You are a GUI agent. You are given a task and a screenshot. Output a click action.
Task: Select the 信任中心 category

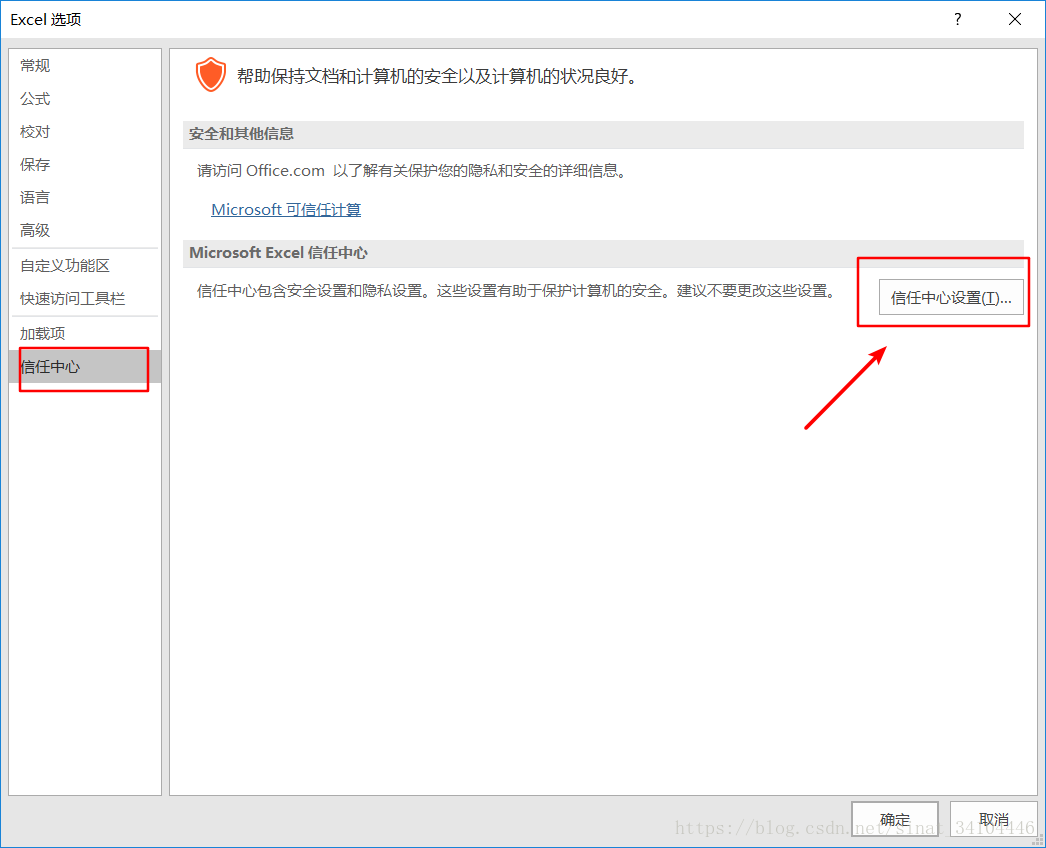tap(85, 366)
